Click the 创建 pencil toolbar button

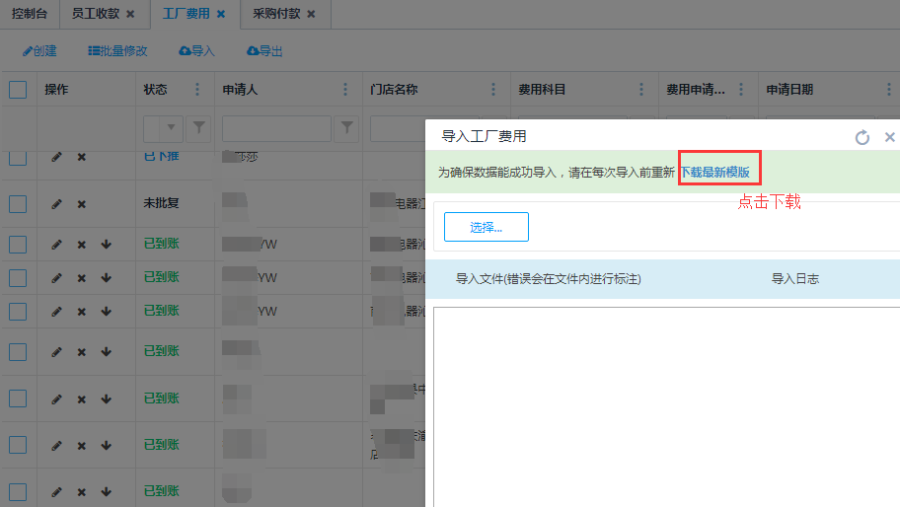(x=40, y=51)
